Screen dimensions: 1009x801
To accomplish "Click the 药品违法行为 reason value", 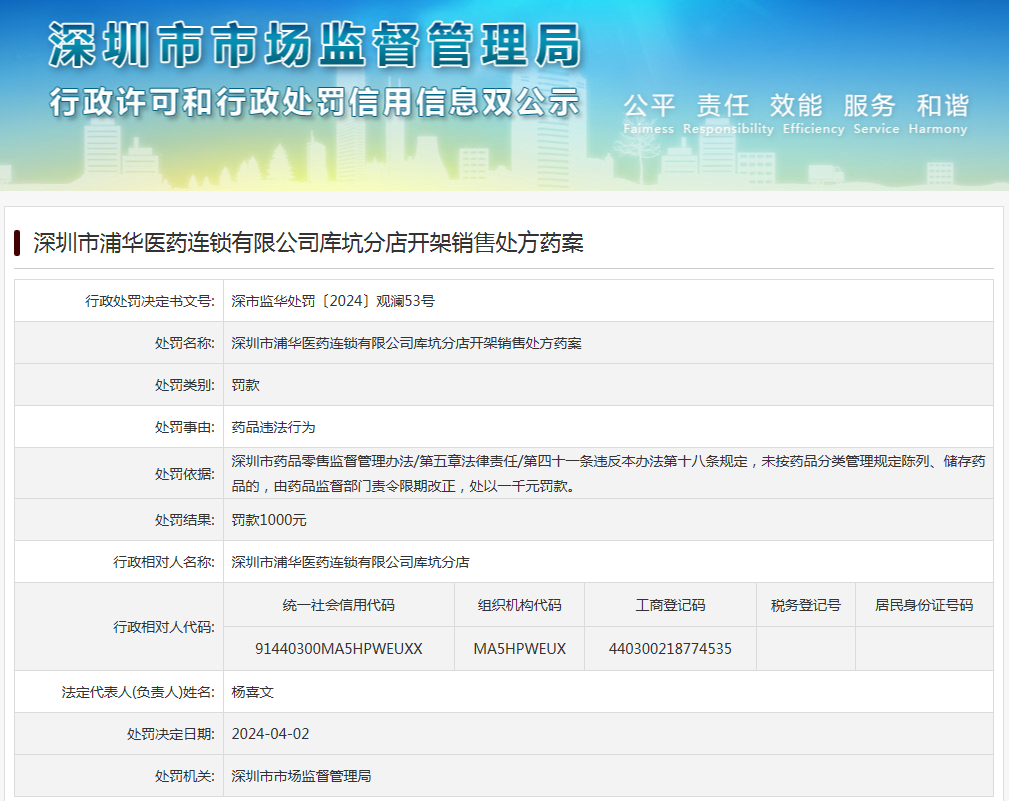I will (x=273, y=427).
